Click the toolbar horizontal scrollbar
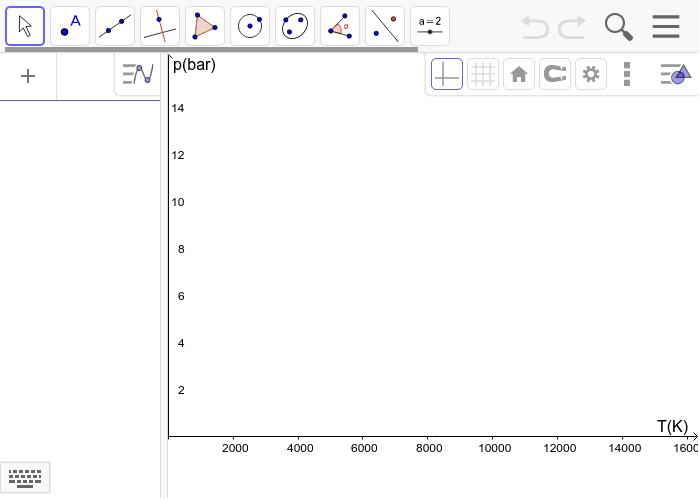The height and width of the screenshot is (500, 700). 212,50
